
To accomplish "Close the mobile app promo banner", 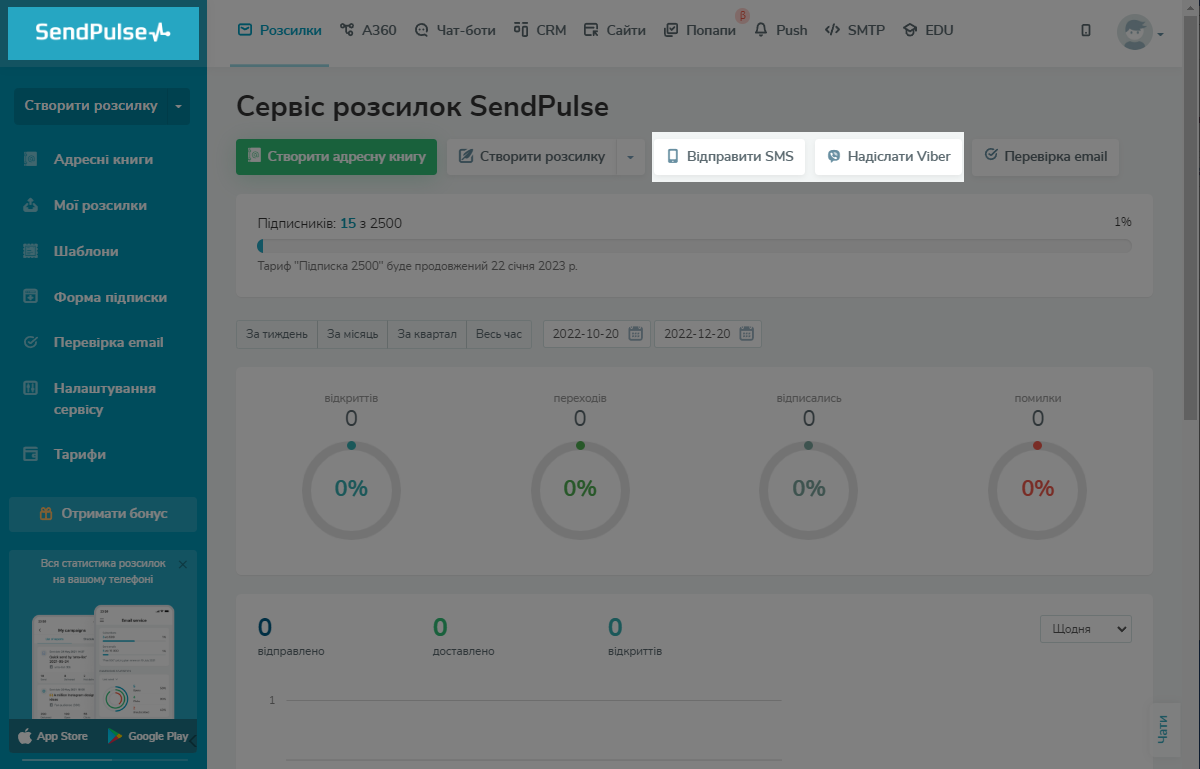I will (x=182, y=565).
